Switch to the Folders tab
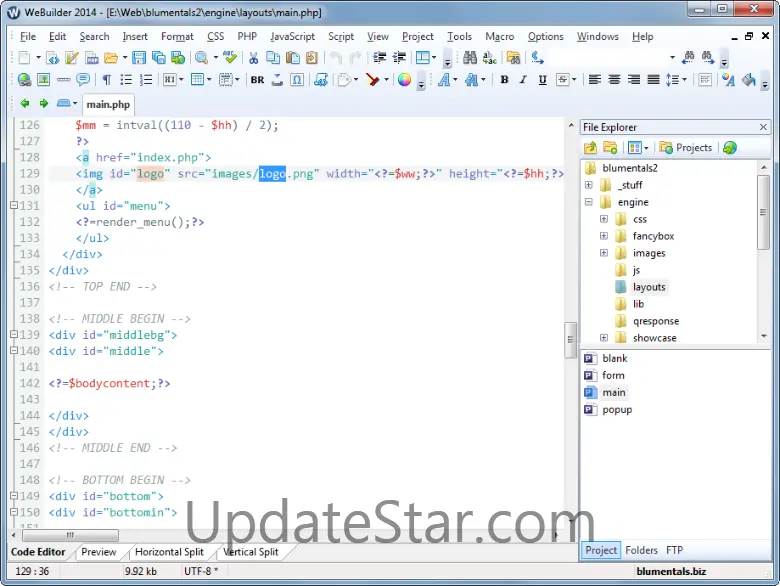 (x=641, y=550)
